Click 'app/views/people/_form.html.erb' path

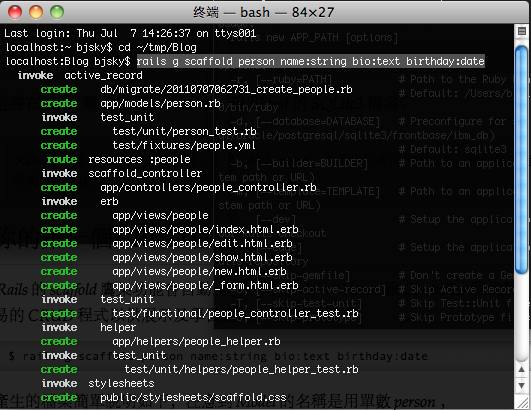pos(205,285)
